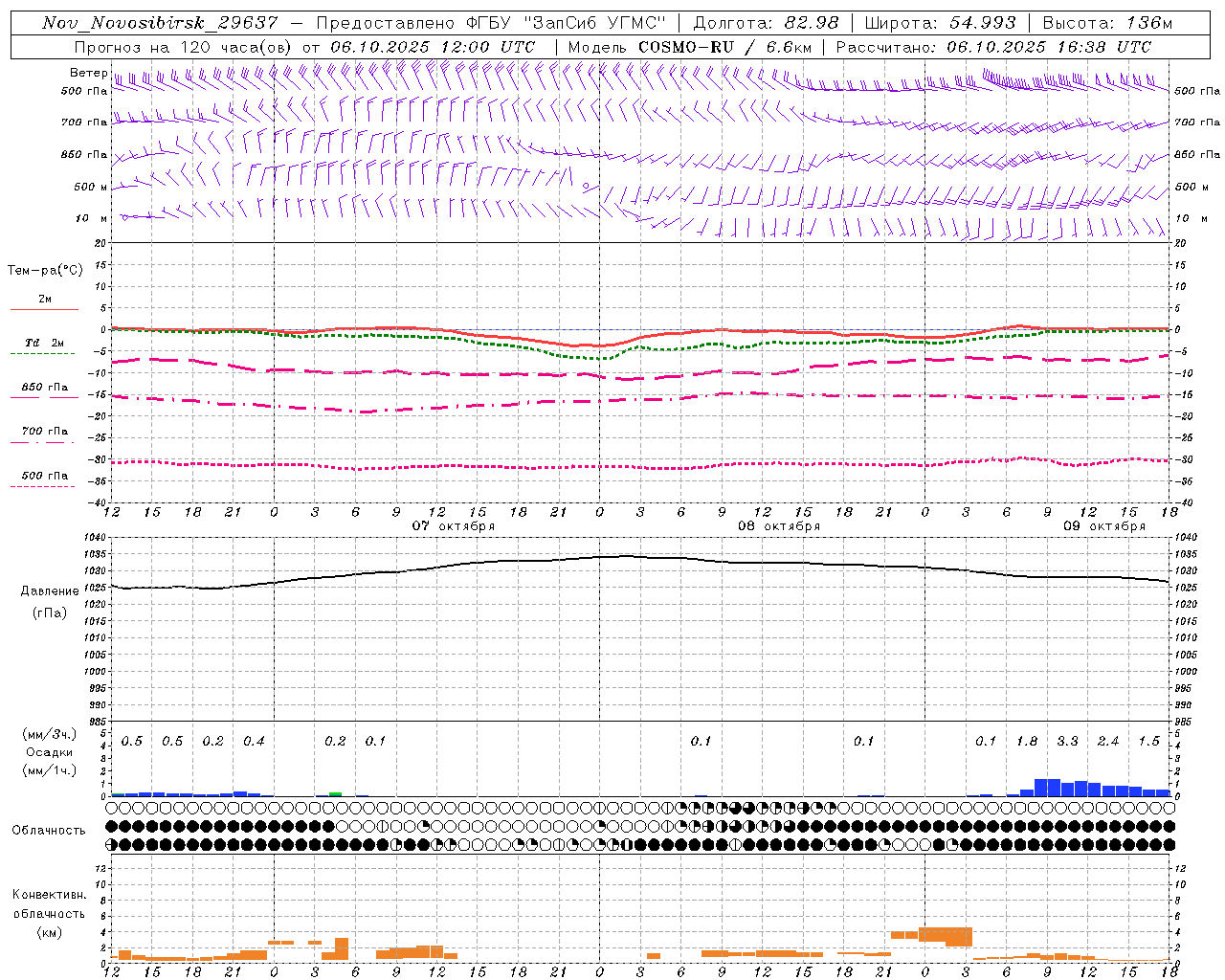
Task: Select the Тем-ра(°C) temperature panel label
Action: 45,271
